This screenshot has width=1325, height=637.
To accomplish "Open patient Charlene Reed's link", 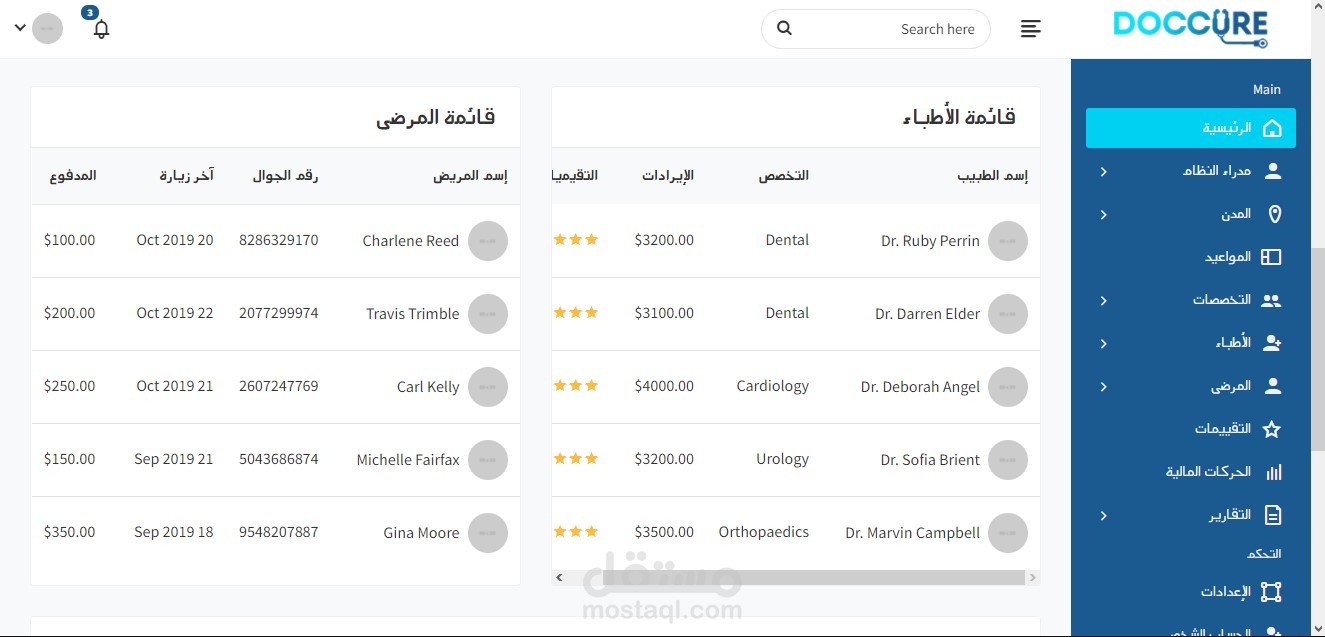I will tap(410, 241).
